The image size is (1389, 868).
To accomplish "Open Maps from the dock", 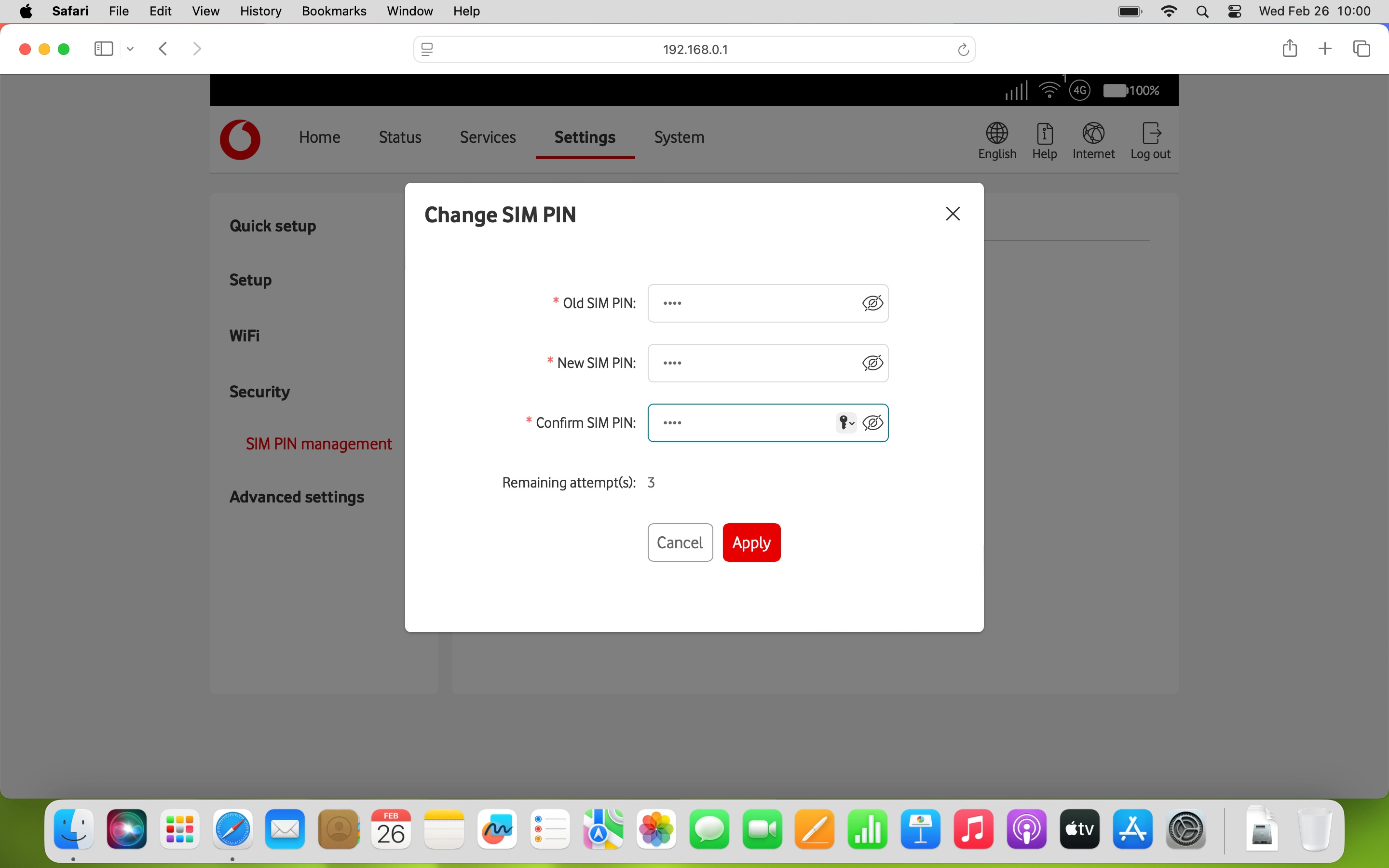I will [603, 829].
